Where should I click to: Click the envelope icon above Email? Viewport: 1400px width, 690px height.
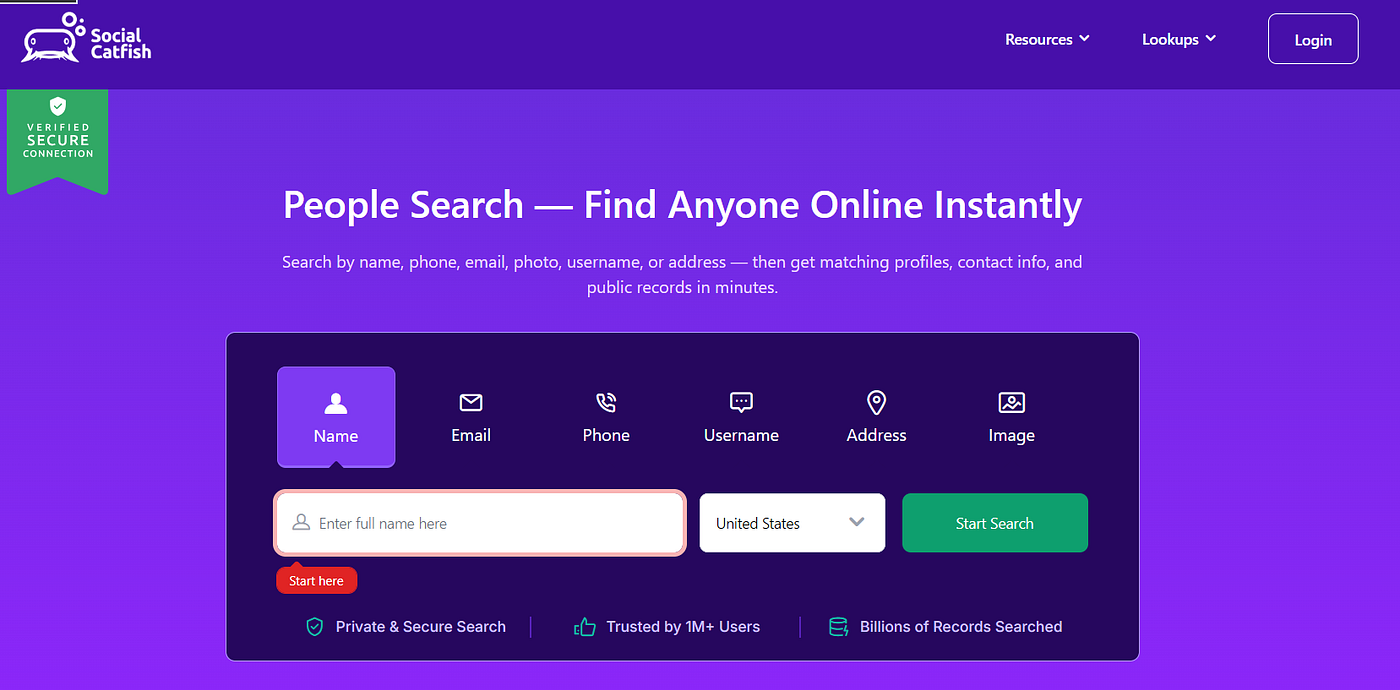(x=471, y=402)
